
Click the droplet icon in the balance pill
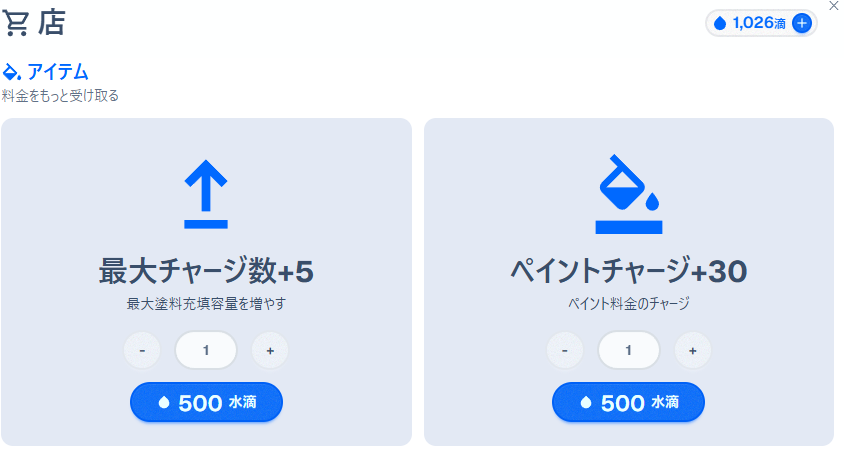(720, 23)
